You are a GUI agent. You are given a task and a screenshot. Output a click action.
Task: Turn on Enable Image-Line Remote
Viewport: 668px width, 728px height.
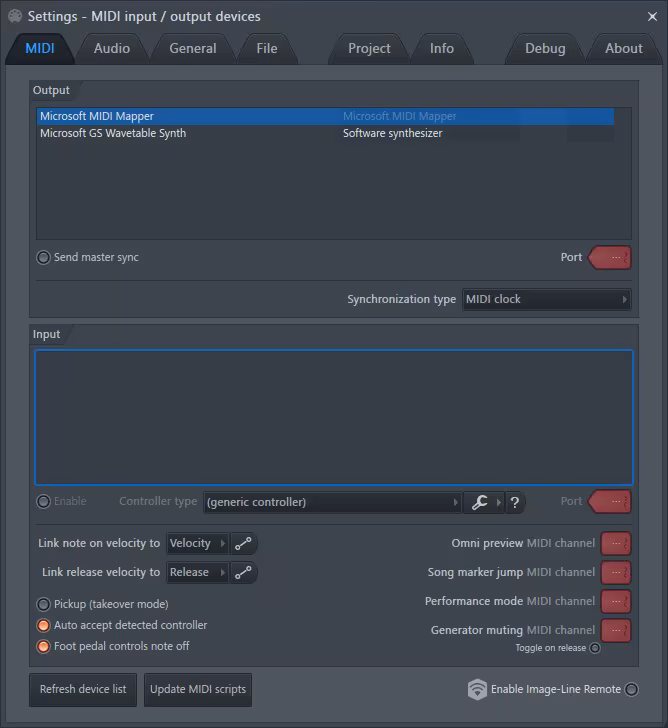[x=631, y=689]
